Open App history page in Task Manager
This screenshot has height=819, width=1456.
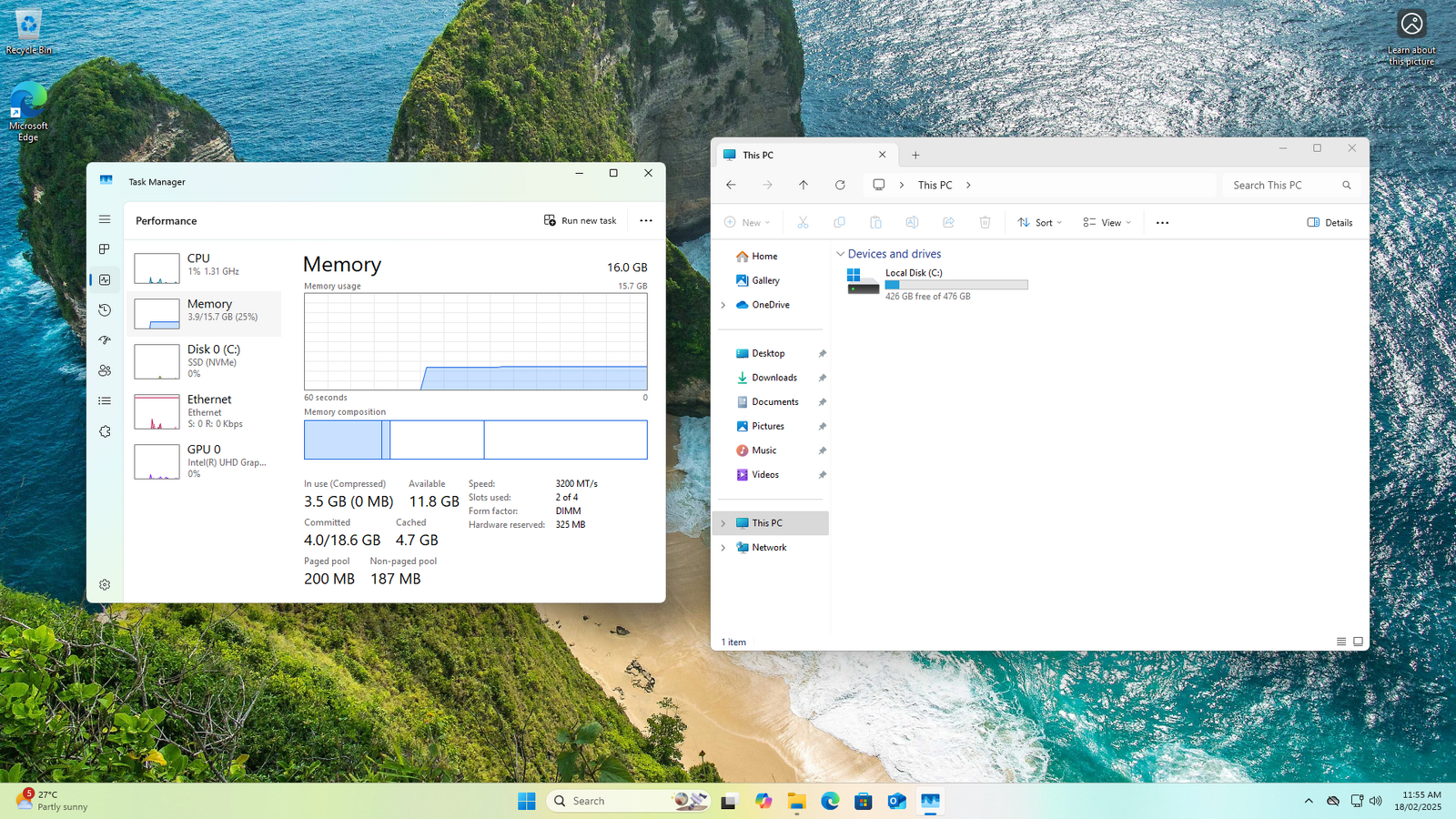[105, 310]
